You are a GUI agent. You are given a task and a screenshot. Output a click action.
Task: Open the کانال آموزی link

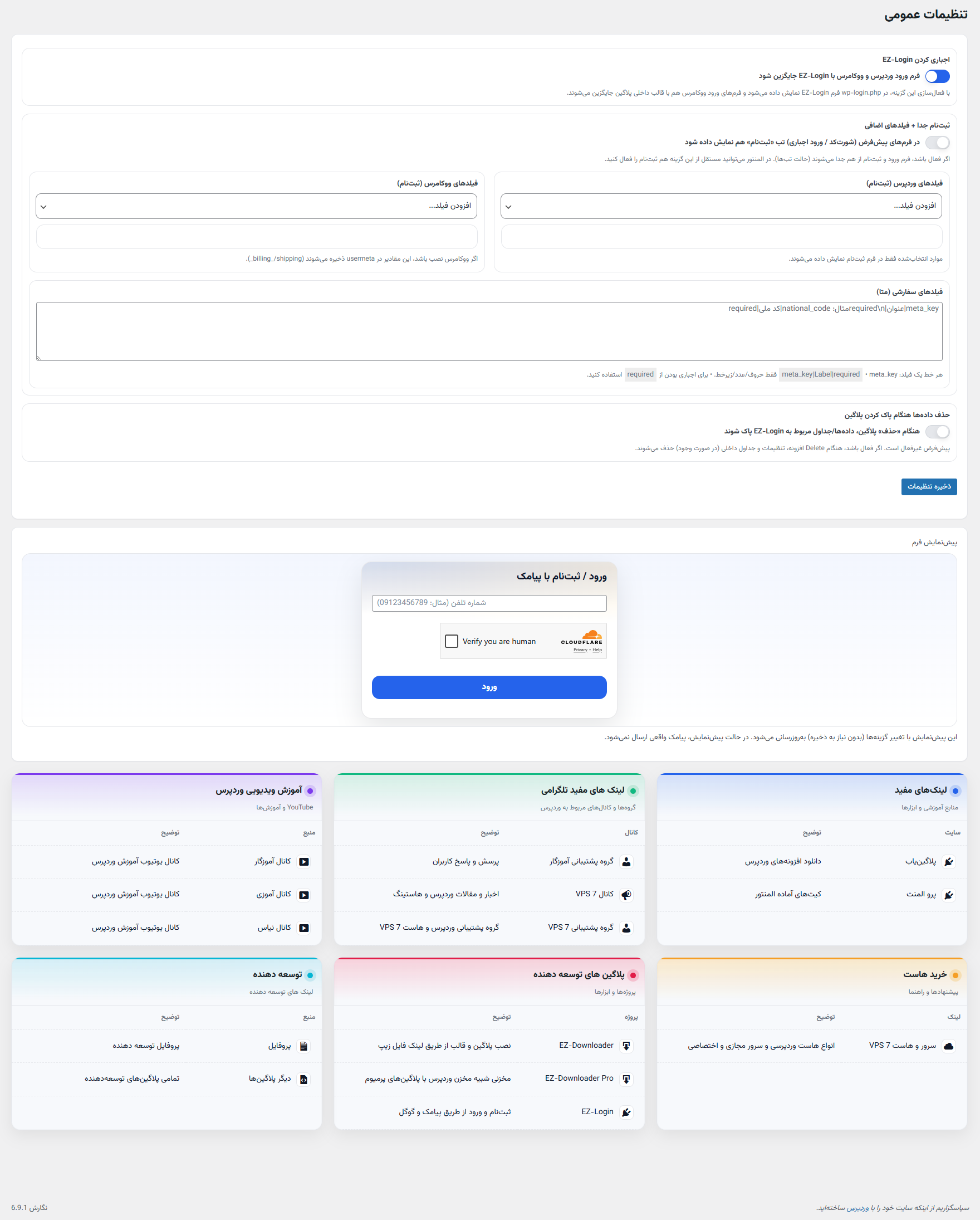(x=274, y=895)
